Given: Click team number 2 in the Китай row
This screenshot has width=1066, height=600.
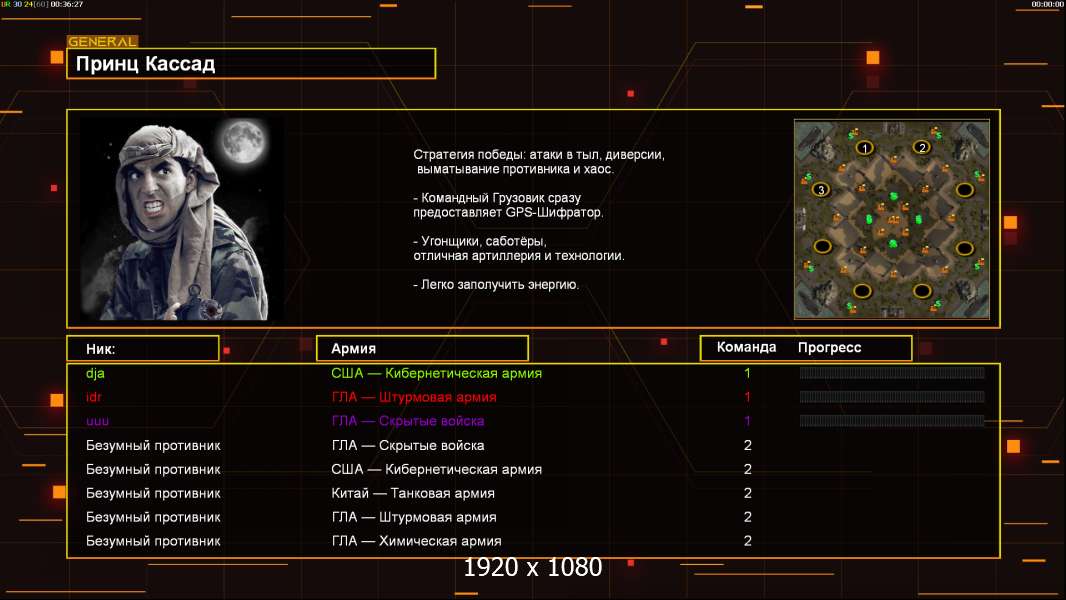Looking at the screenshot, I should click(x=747, y=493).
